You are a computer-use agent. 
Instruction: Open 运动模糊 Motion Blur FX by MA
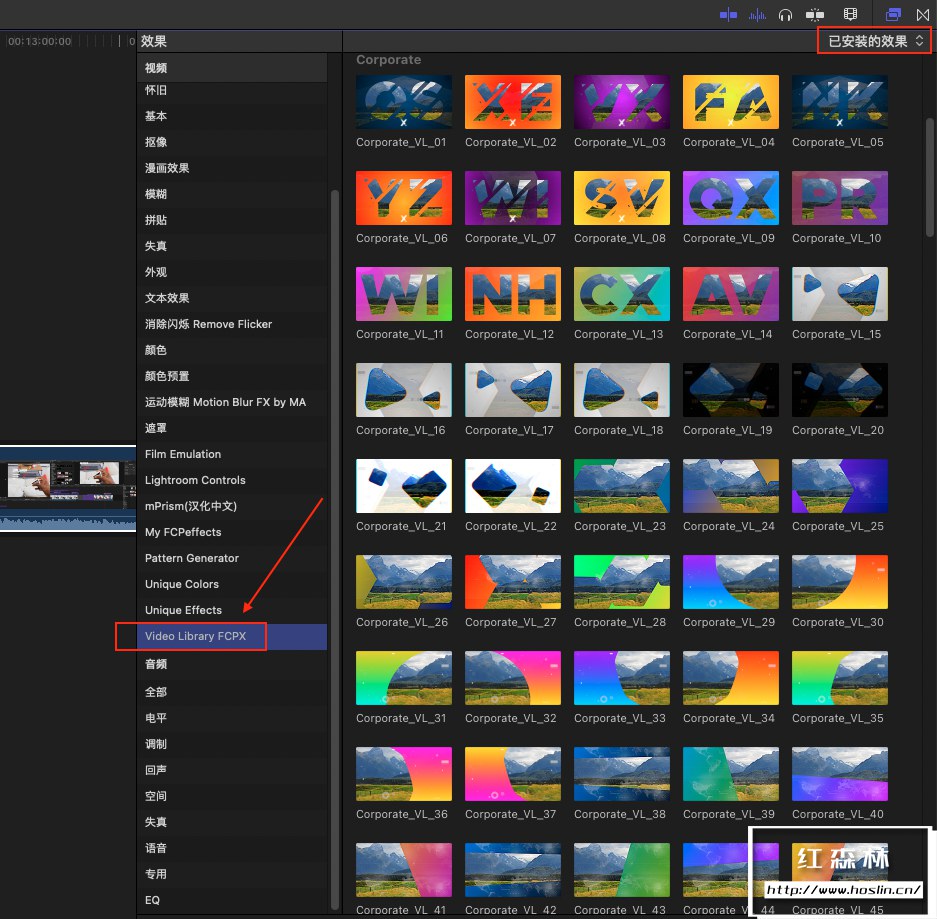[x=232, y=402]
